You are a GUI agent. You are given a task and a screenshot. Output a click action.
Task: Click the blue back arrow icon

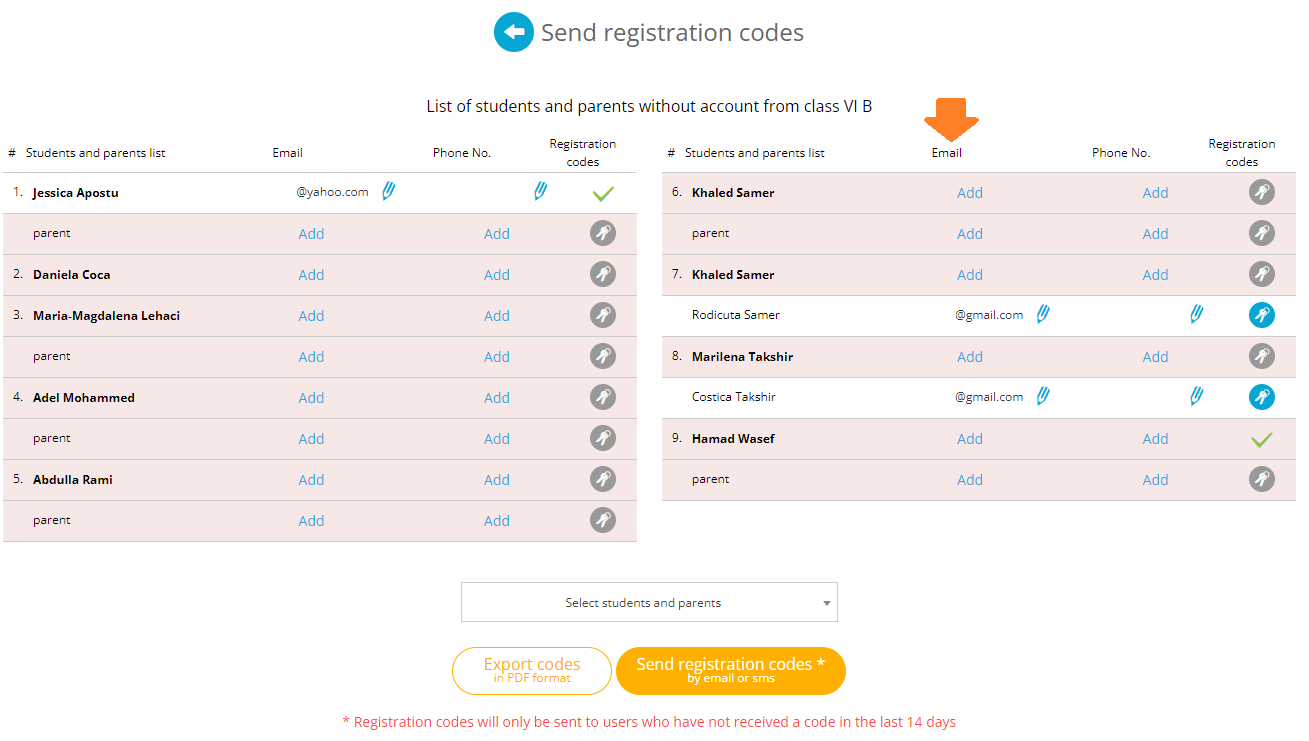[x=514, y=33]
